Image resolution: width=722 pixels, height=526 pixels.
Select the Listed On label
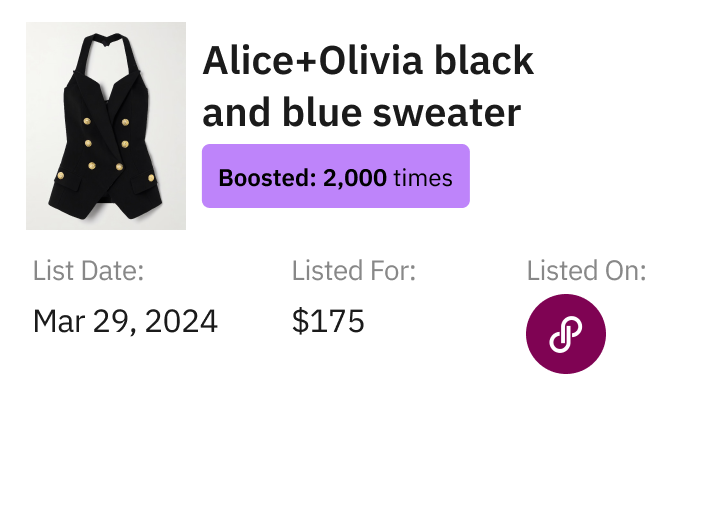[x=586, y=271]
